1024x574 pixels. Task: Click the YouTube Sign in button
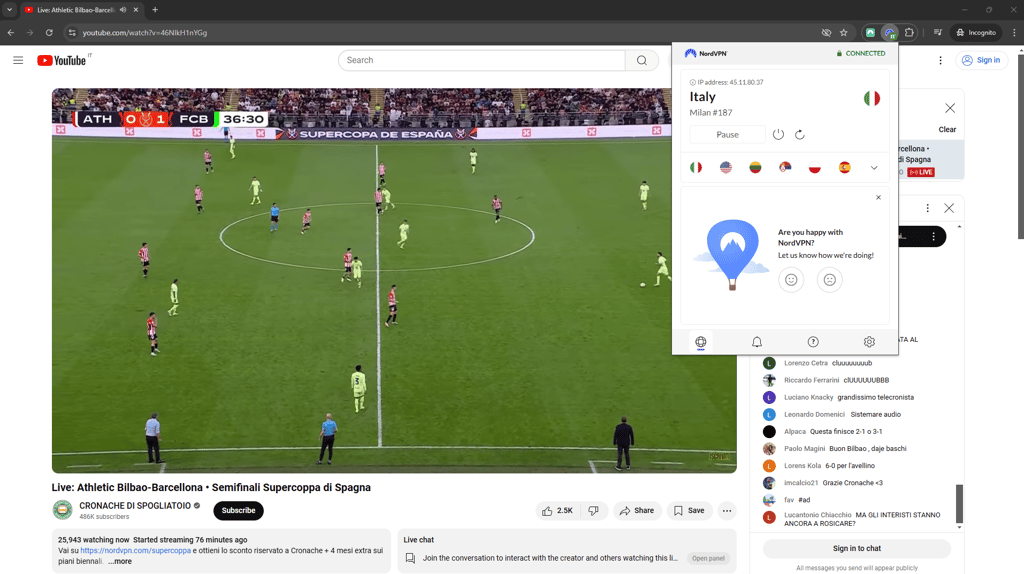pos(982,60)
